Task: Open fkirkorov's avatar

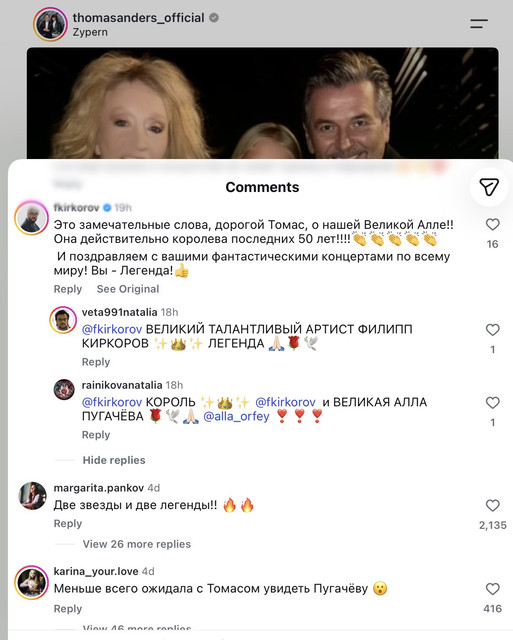Action: [x=31, y=218]
